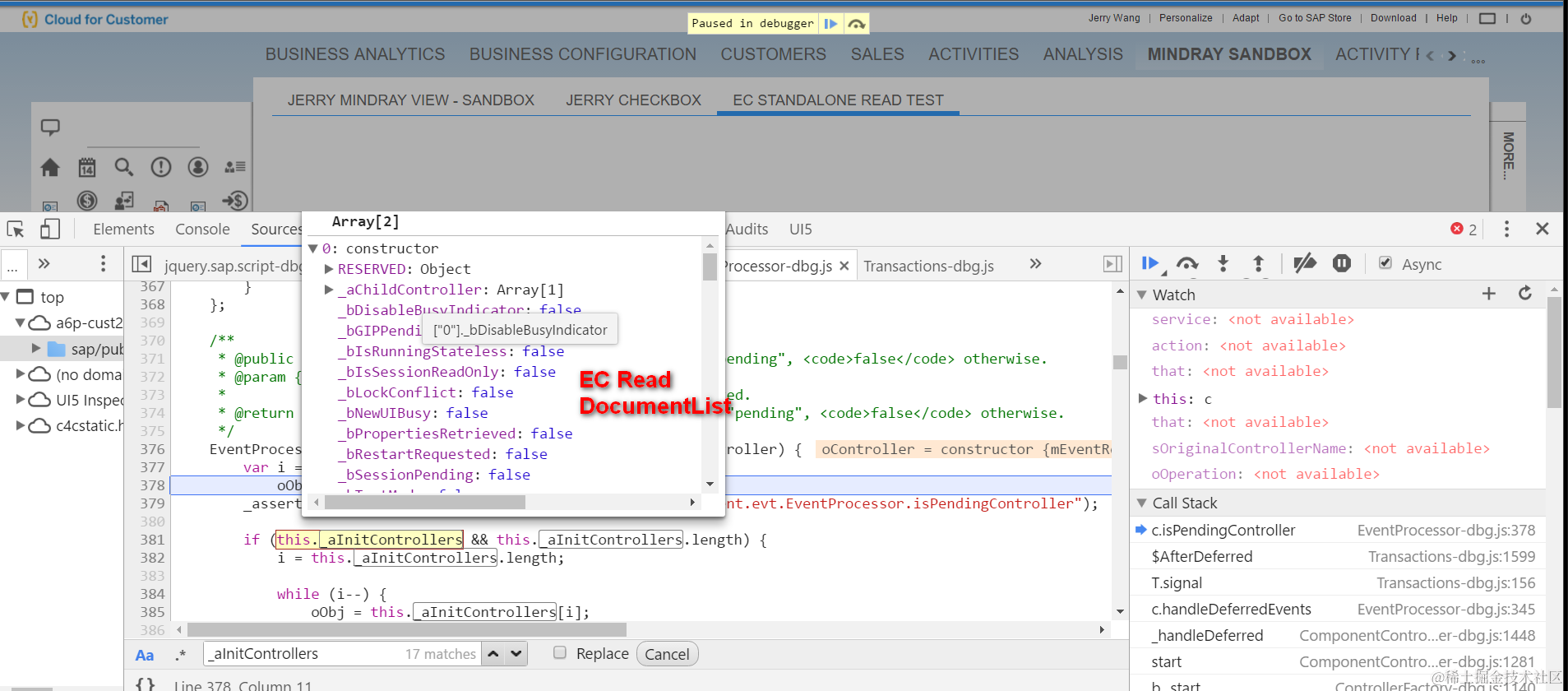Screen dimensions: 1568x691
Task: Show more open file tabs
Action: [x=1035, y=264]
